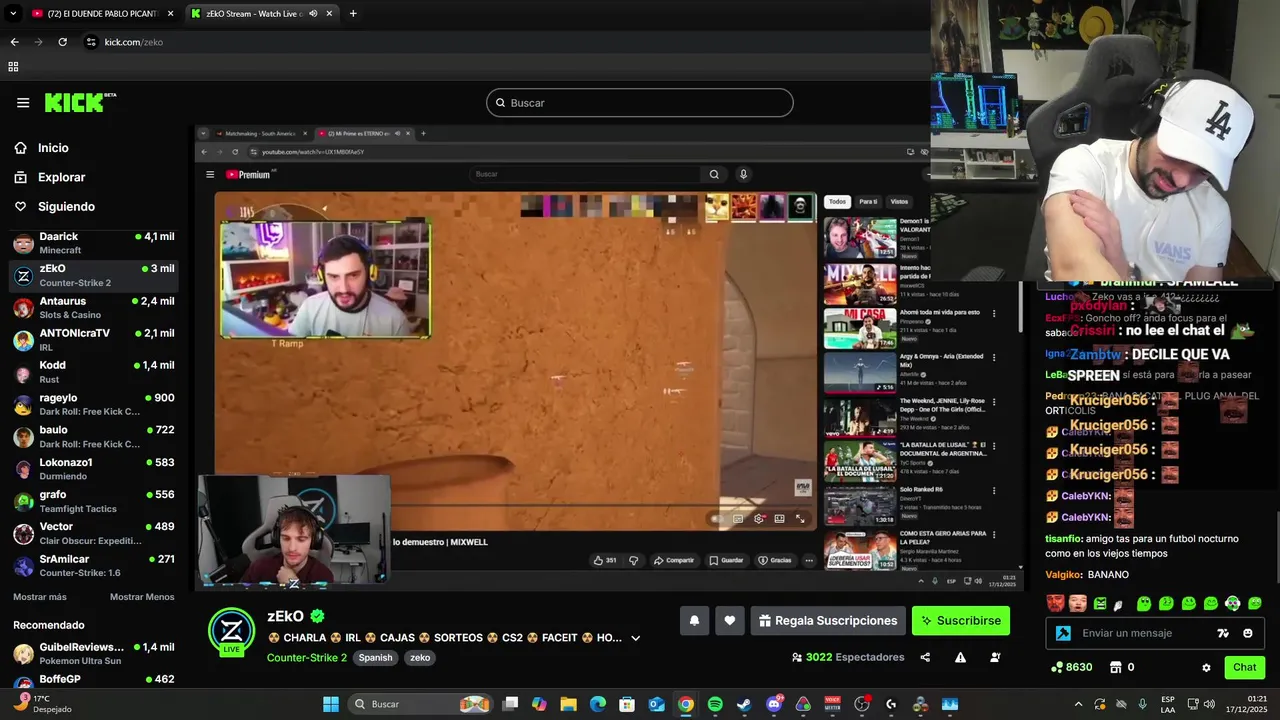The width and height of the screenshot is (1280, 720).
Task: Click the 8630 channel points balance
Action: 1072,667
